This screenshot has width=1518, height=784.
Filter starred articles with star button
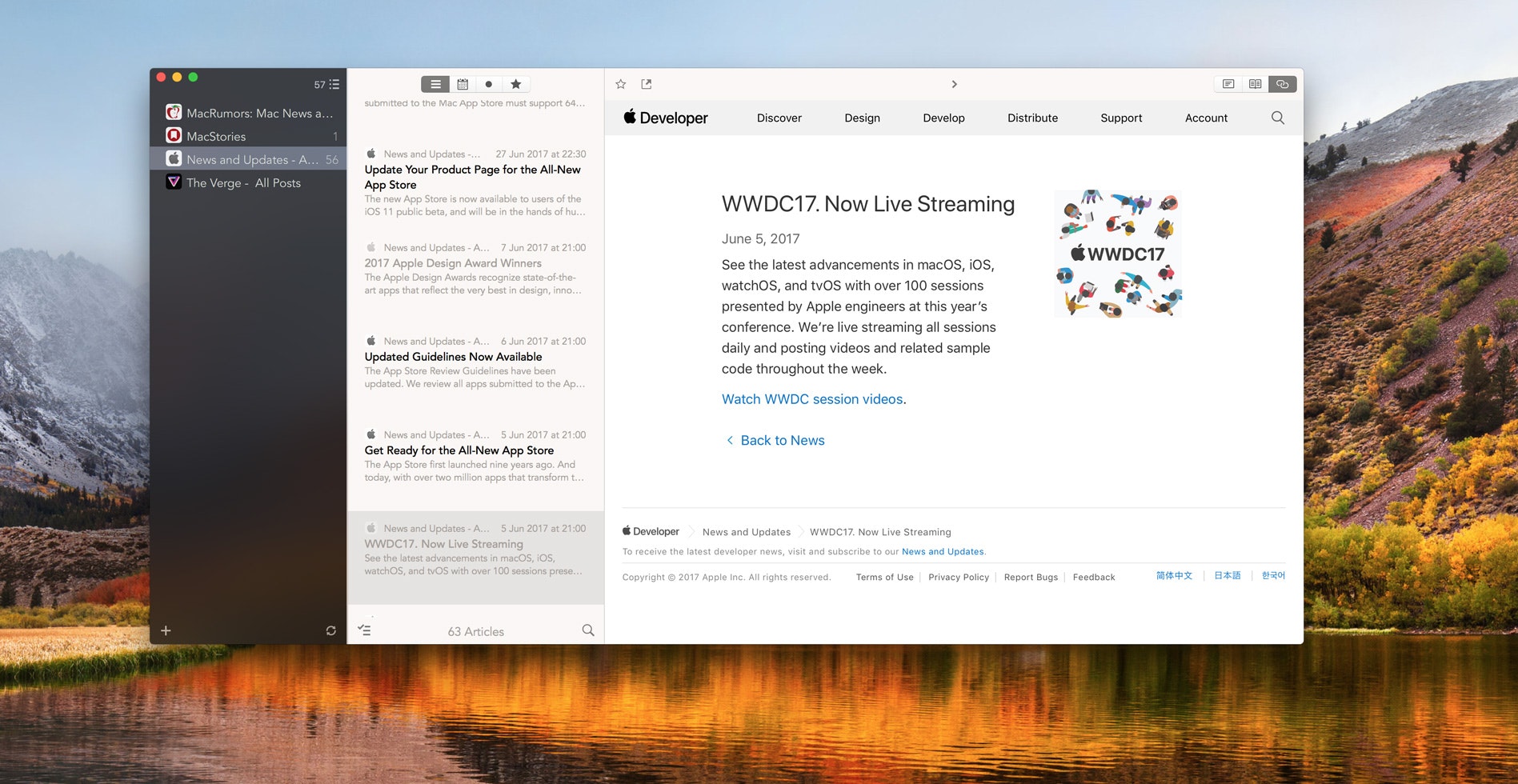point(516,84)
